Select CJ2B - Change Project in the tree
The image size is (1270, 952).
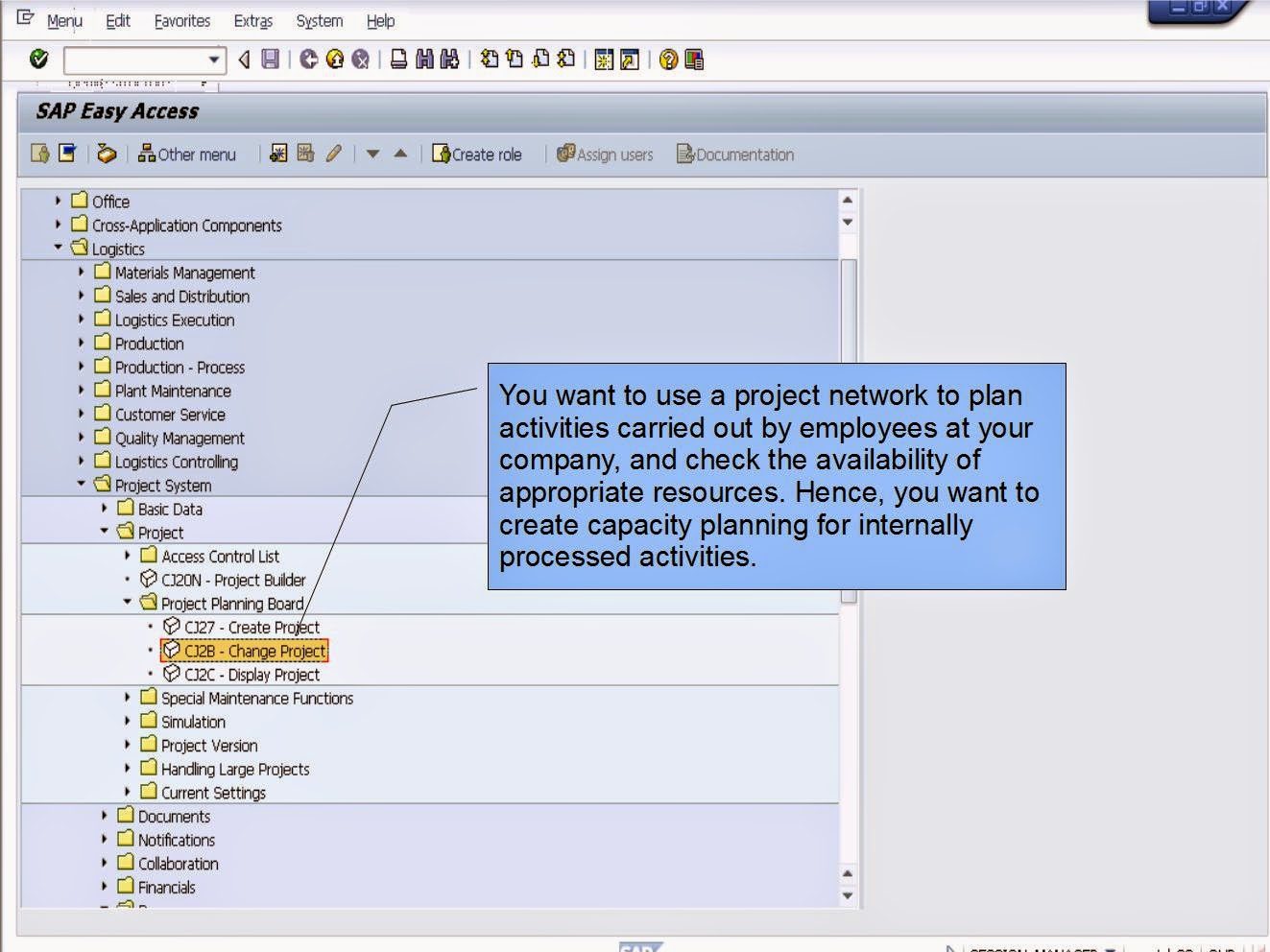[x=248, y=651]
